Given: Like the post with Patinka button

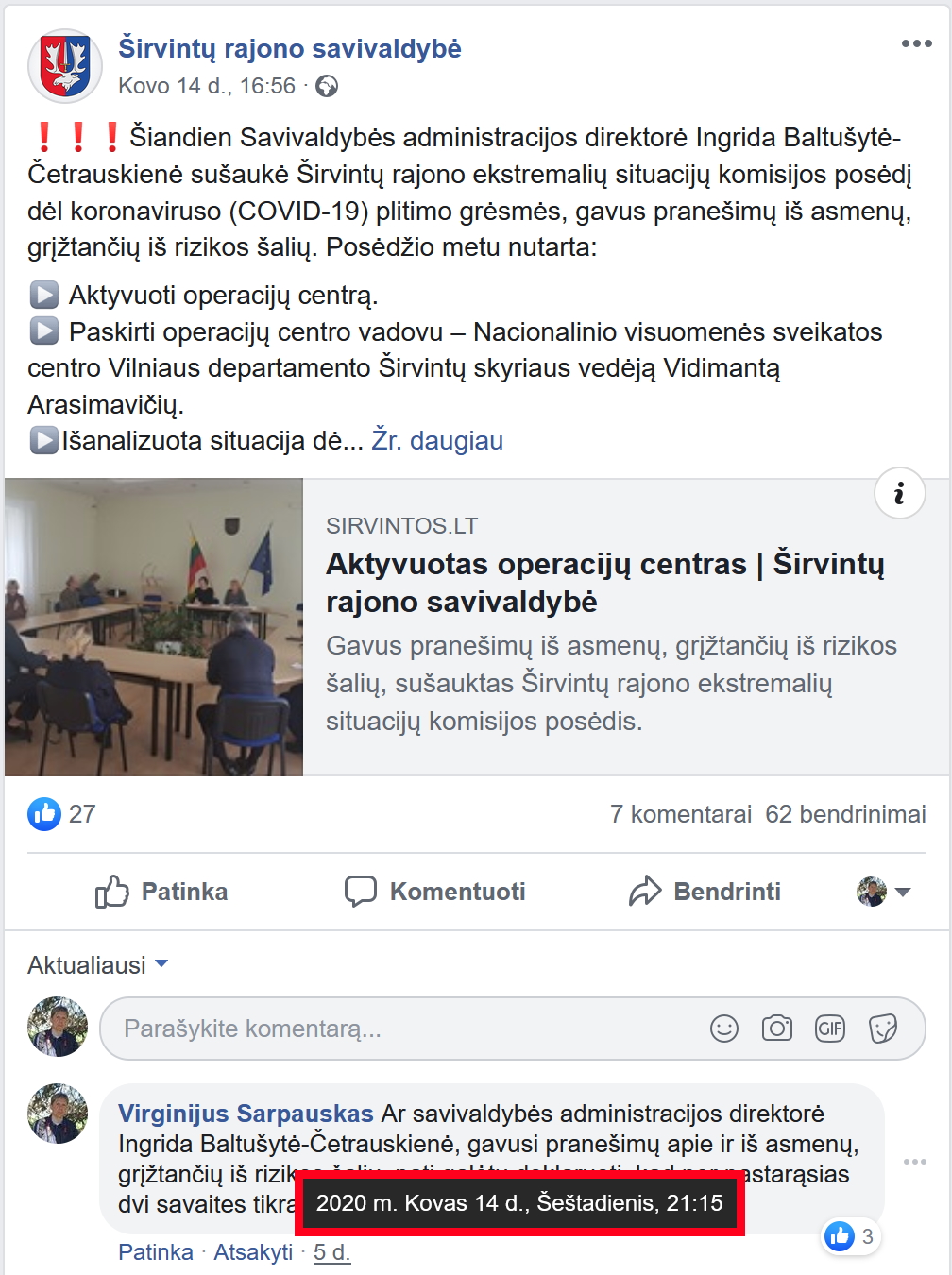Looking at the screenshot, I should 161,892.
